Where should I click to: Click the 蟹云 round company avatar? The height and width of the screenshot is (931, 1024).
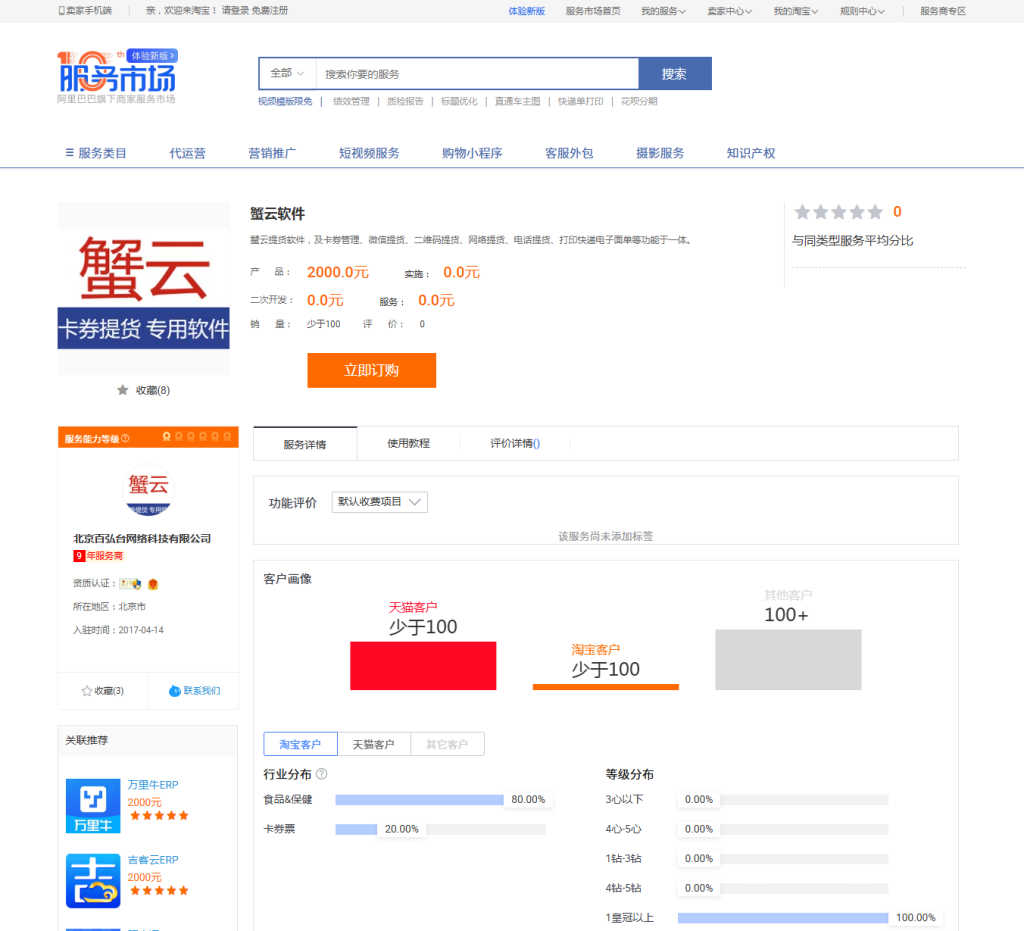(148, 490)
